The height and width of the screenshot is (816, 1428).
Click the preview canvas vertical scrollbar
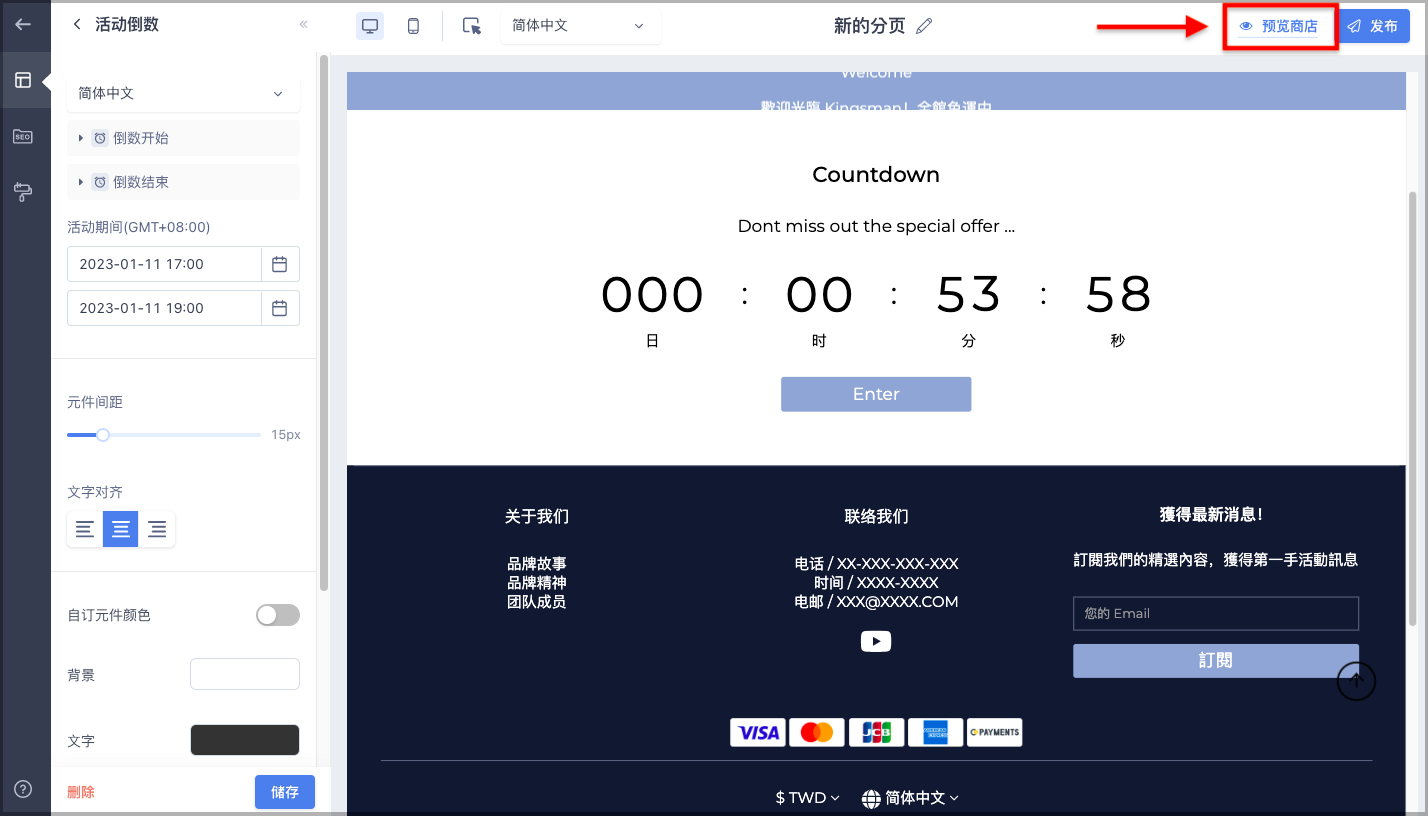[x=1413, y=408]
